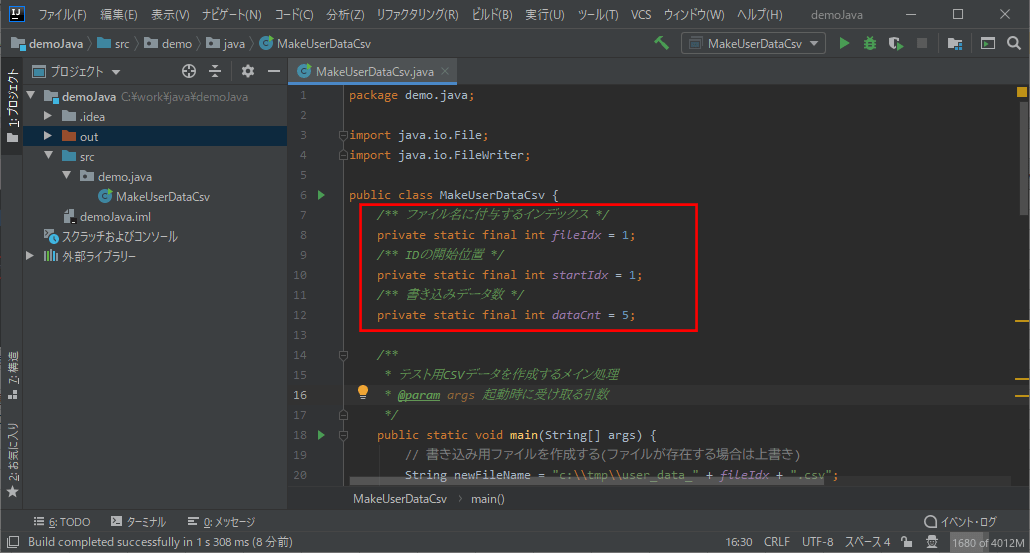Close the MakeUserDataCsv.java tab
The height and width of the screenshot is (553, 1030).
click(445, 71)
